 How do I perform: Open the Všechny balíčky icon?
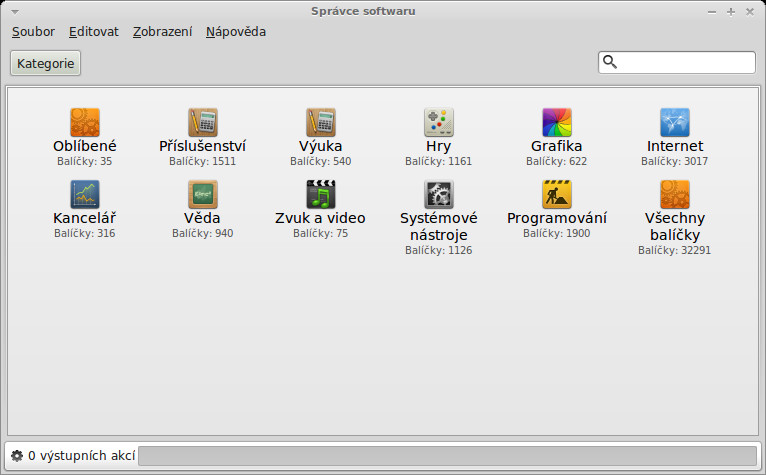coord(675,194)
